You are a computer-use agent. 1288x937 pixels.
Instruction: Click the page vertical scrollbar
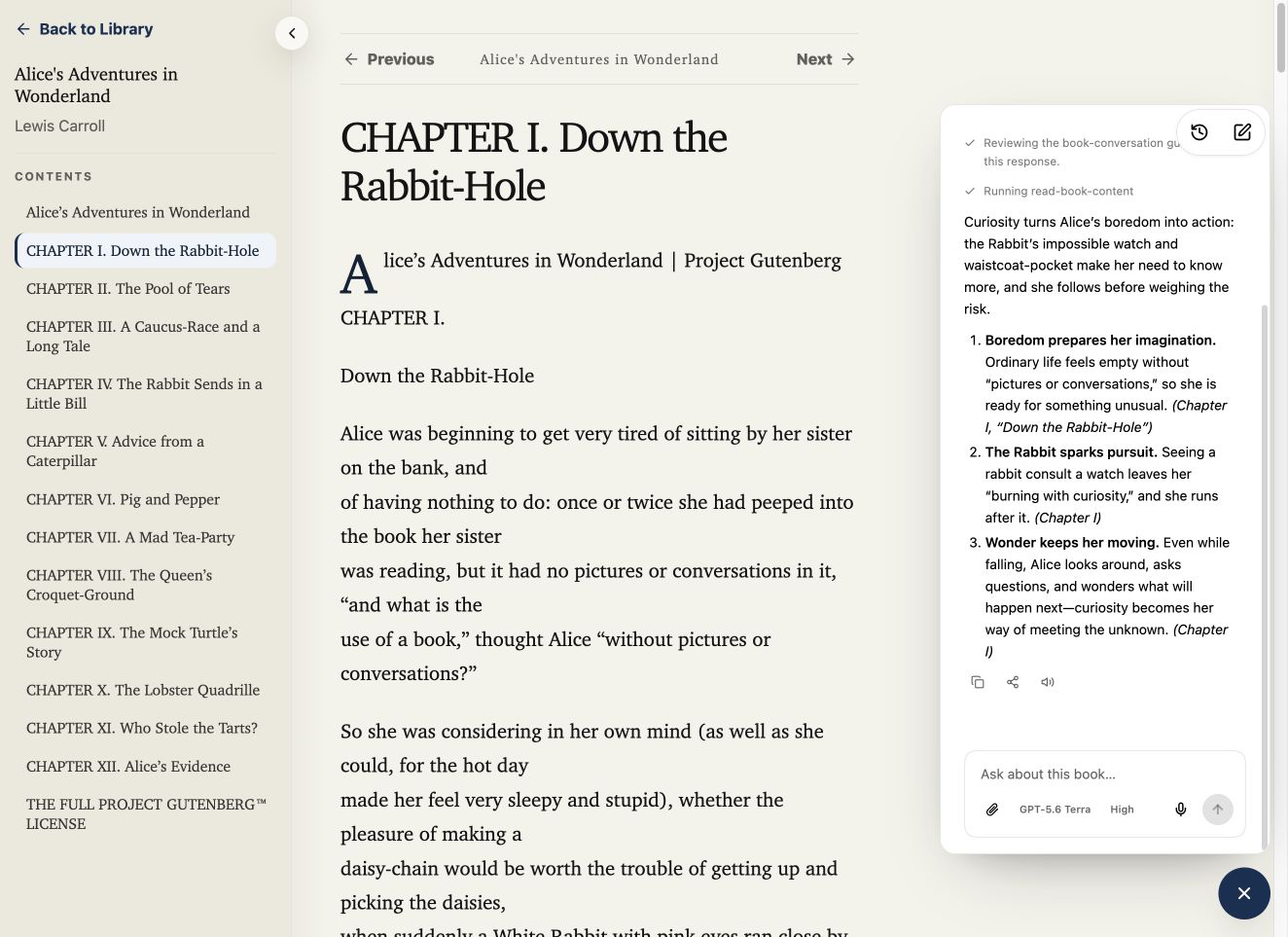tap(1280, 39)
